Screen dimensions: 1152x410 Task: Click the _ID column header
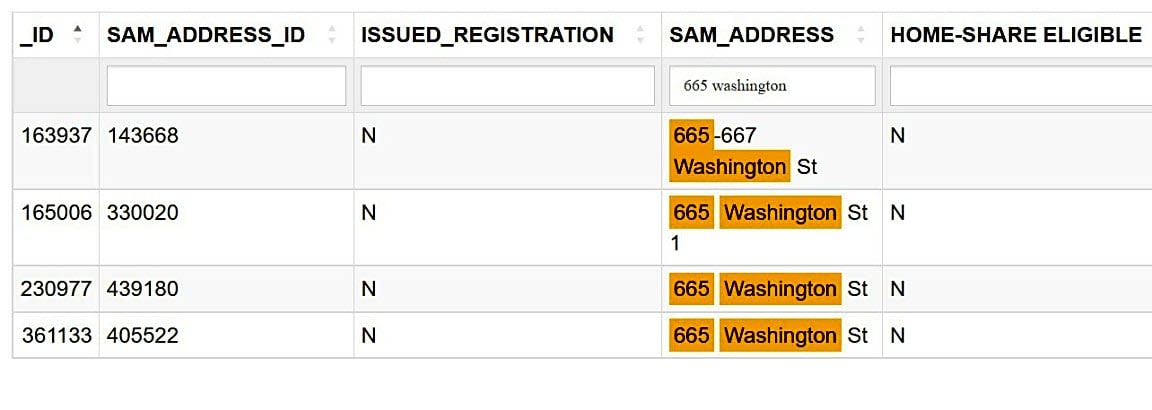point(37,35)
